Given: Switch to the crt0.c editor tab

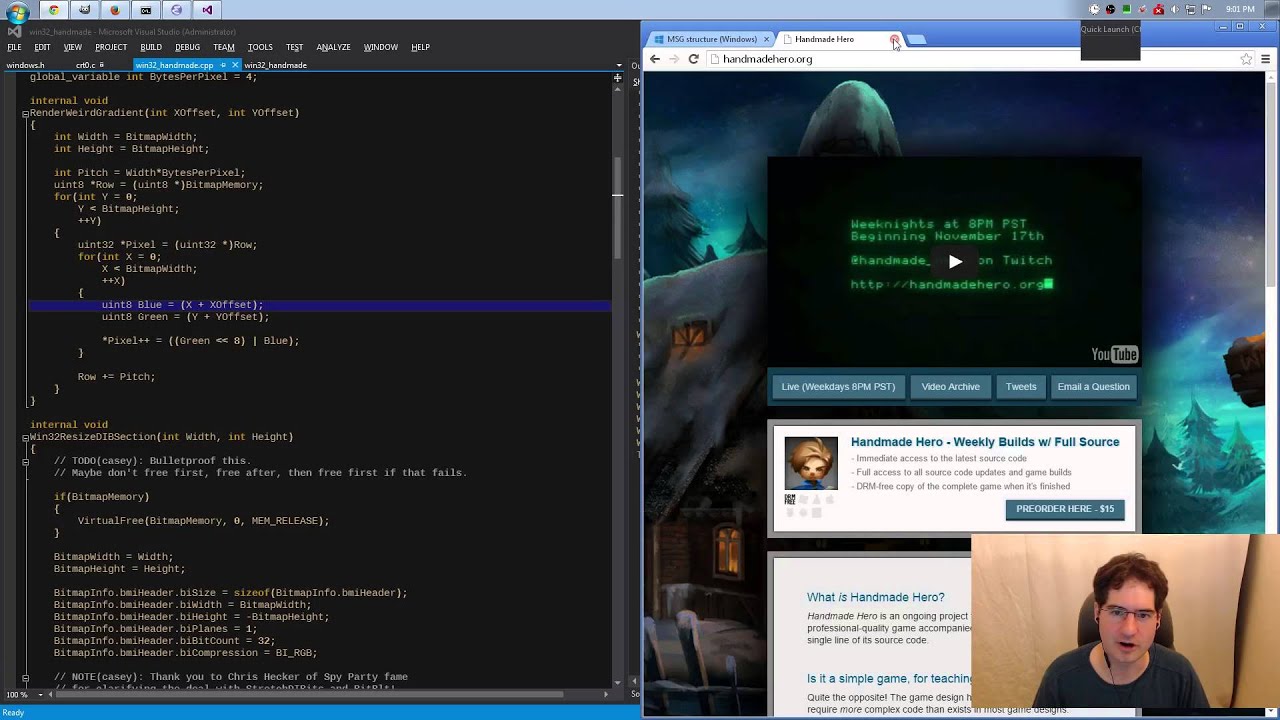Looking at the screenshot, I should tap(86, 65).
